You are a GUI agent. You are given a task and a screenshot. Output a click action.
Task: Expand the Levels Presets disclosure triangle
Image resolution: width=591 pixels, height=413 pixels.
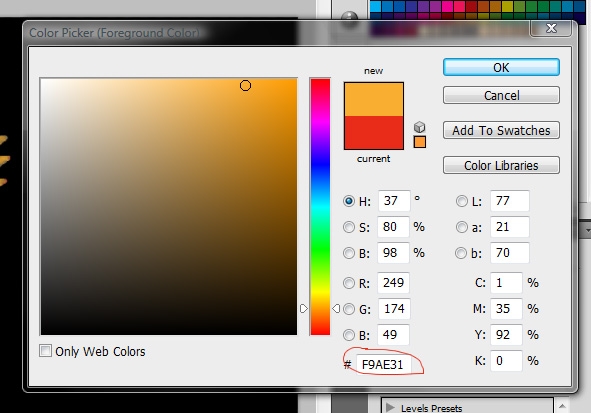tap(390, 407)
